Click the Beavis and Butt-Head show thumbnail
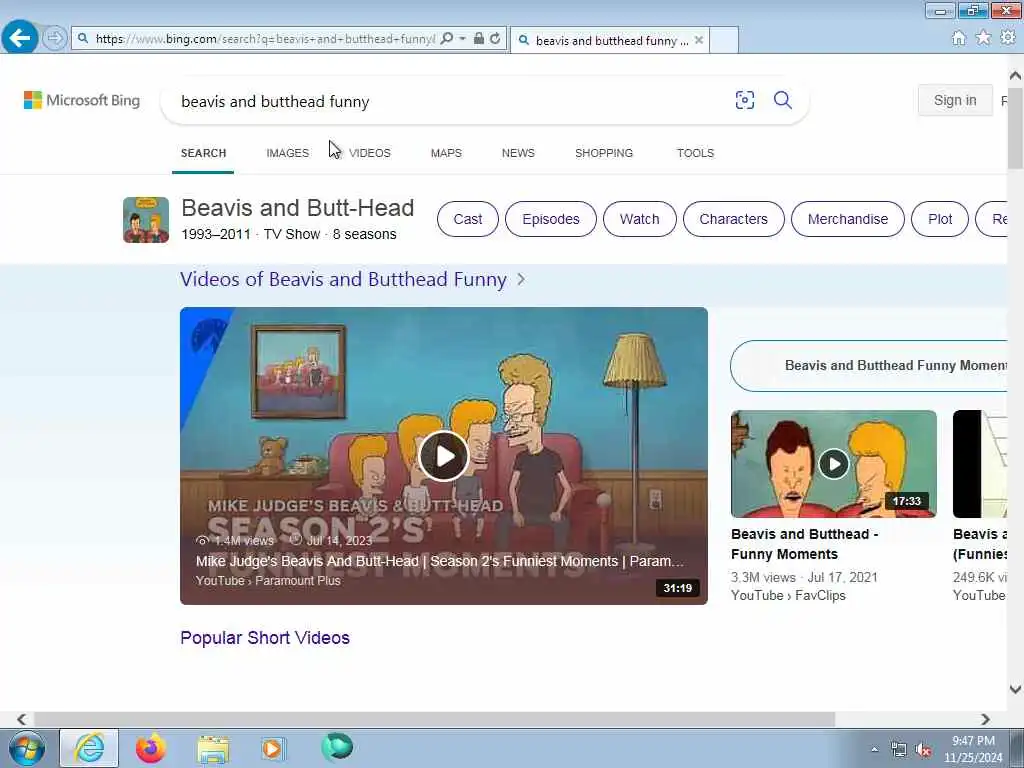This screenshot has height=768, width=1024. [146, 219]
